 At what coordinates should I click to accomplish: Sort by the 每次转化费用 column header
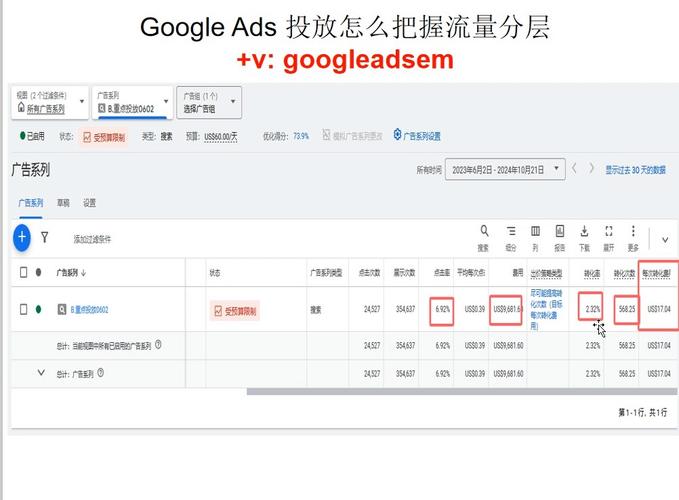click(x=656, y=273)
